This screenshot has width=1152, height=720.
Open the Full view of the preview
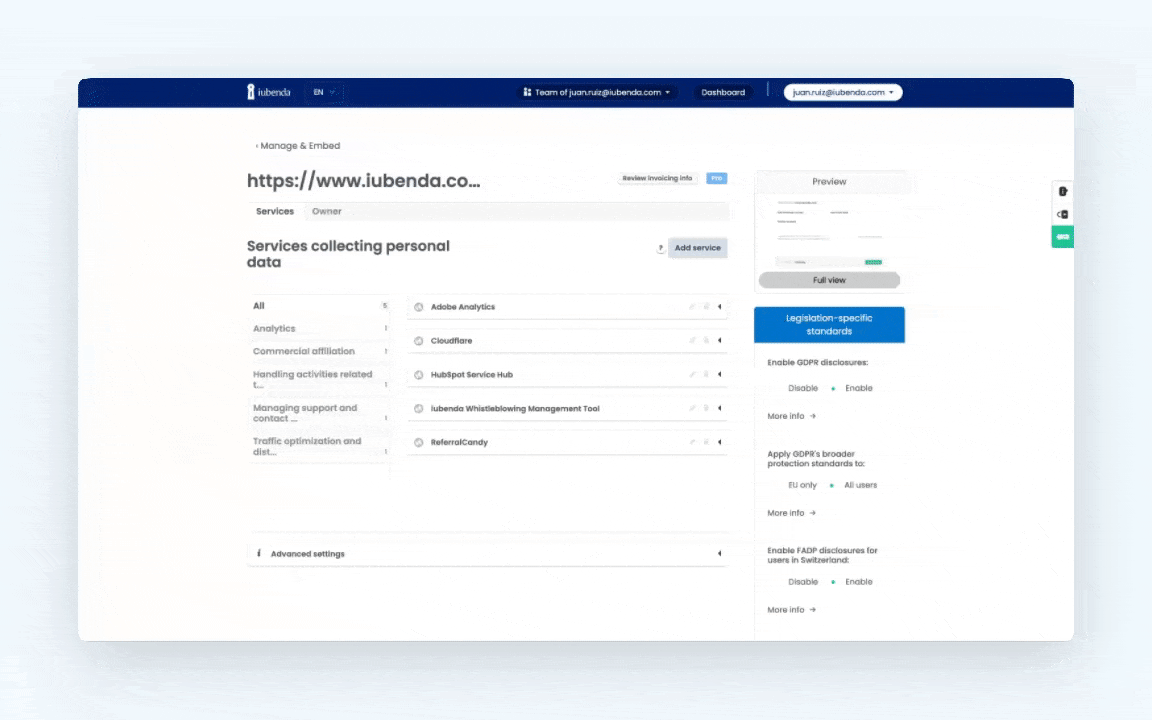tap(829, 280)
